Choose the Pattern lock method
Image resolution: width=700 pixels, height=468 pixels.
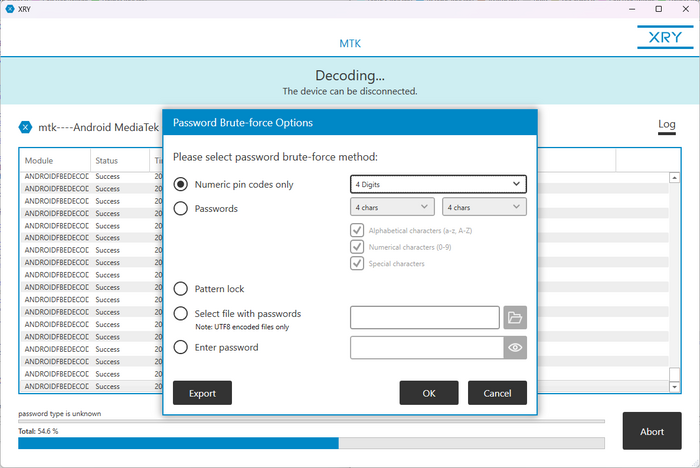coord(181,289)
